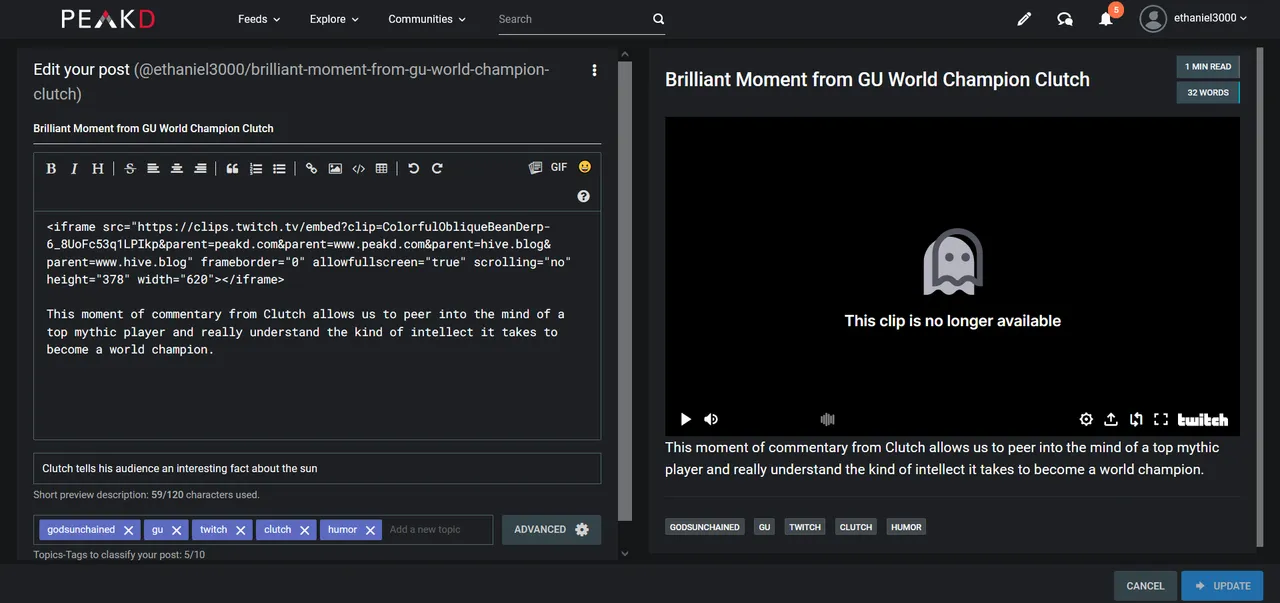
Task: Insert a numbered list
Action: (256, 169)
